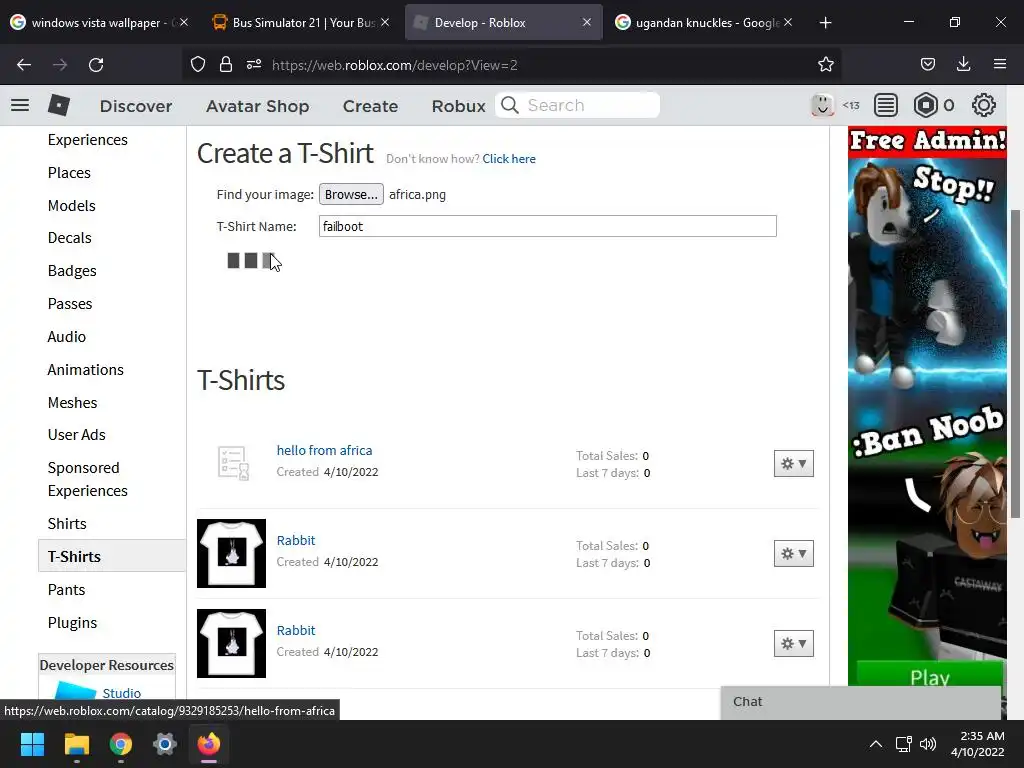
Task: Open gear dropdown for the second Rabbit shirt
Action: tap(793, 644)
